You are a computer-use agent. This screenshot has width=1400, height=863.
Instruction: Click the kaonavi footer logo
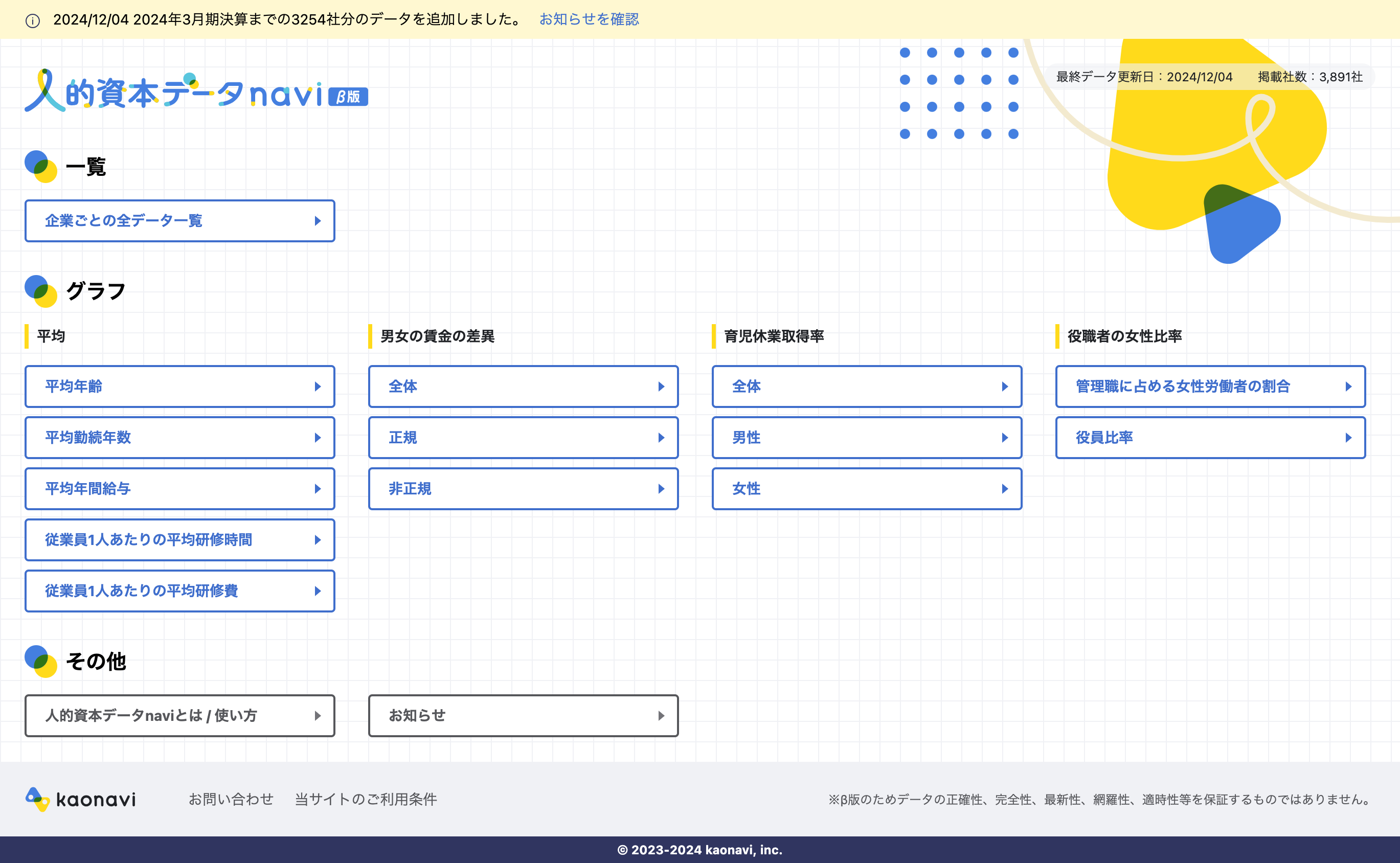click(x=80, y=799)
